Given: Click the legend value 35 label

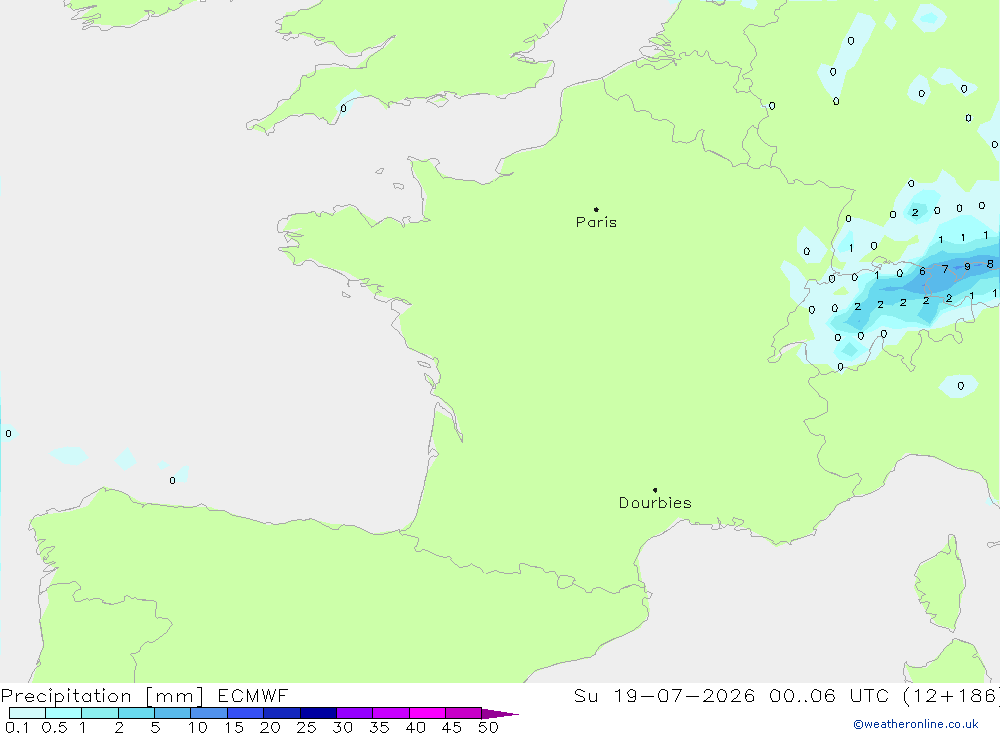Looking at the screenshot, I should pos(379,727).
